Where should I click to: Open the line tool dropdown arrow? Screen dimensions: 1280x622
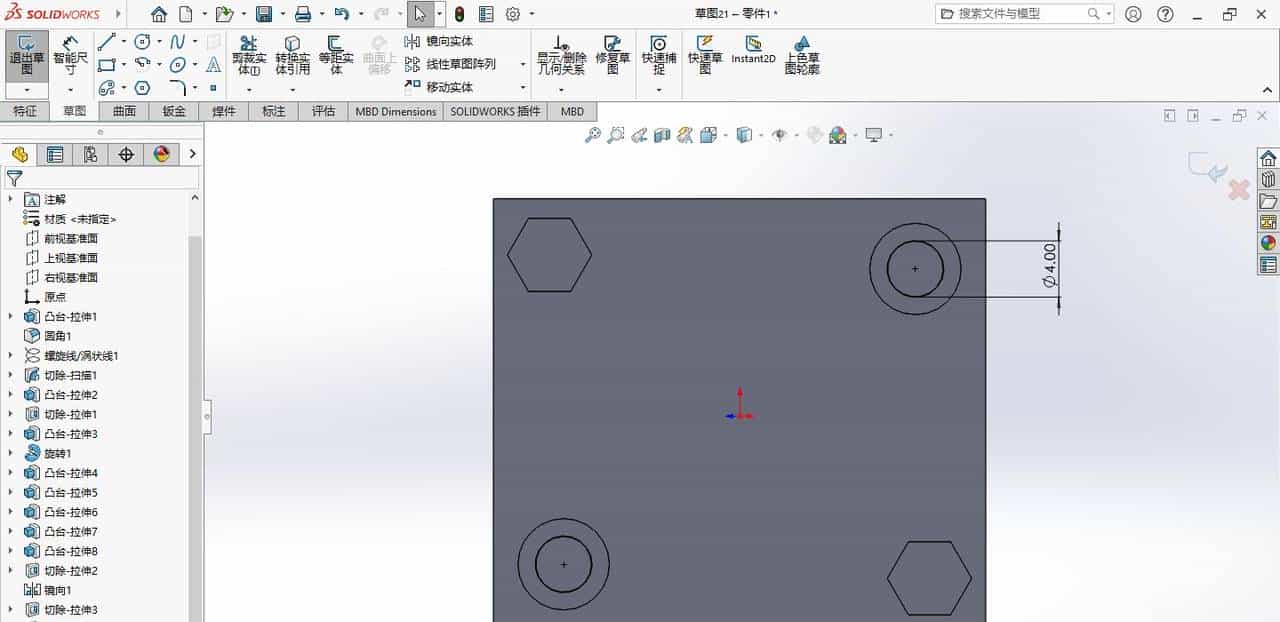coord(123,41)
